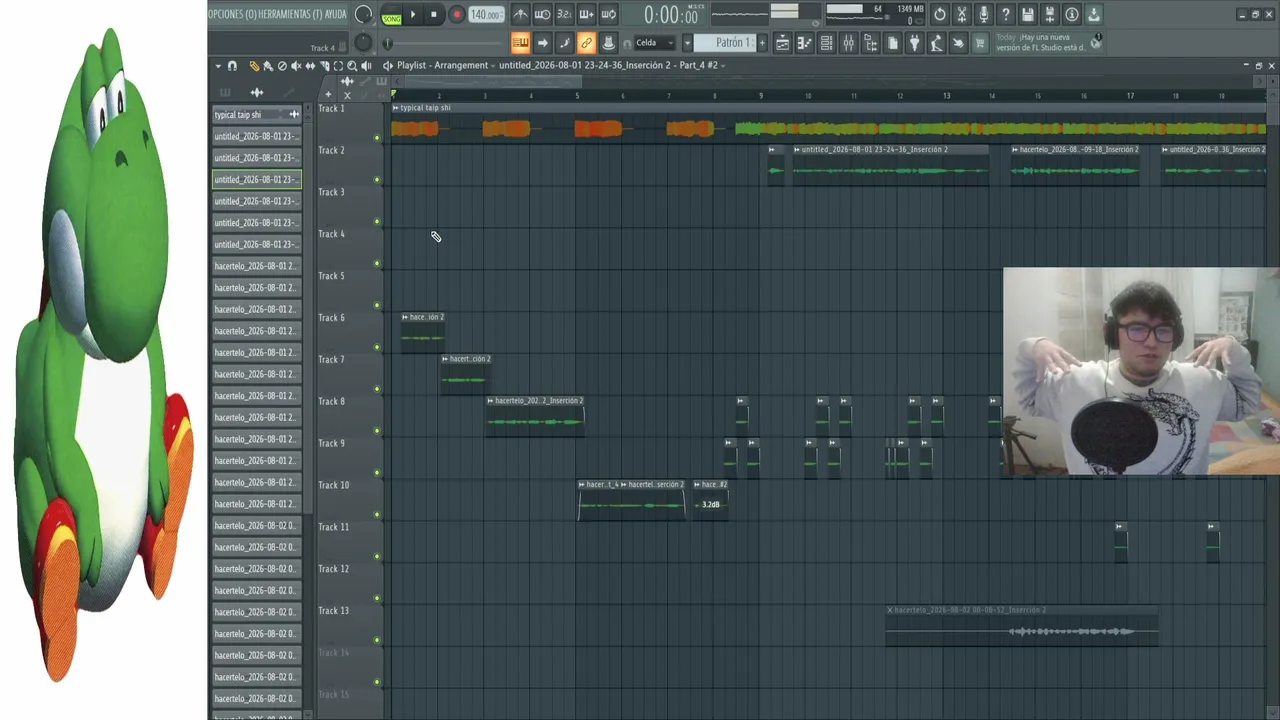Arm the red Record button
Viewport: 1280px width, 720px height.
(x=456, y=14)
